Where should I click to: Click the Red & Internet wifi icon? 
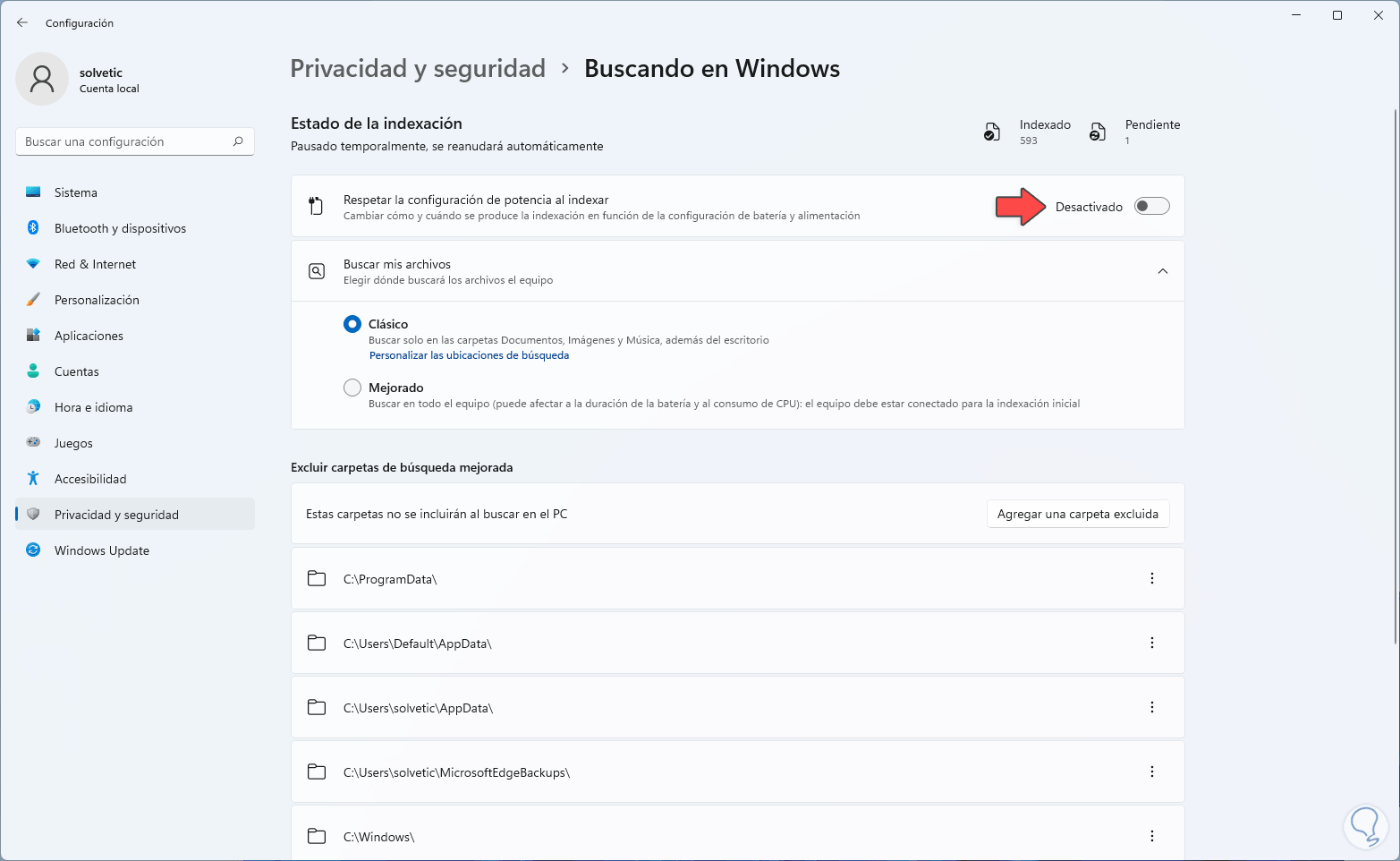[33, 264]
